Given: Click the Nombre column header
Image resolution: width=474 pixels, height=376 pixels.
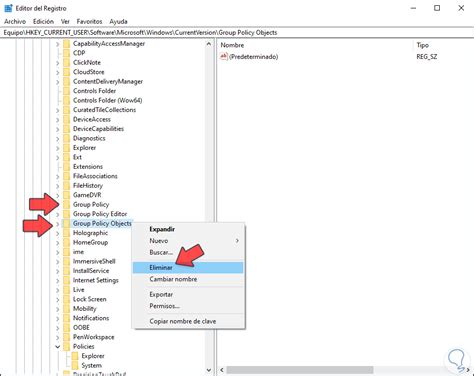Looking at the screenshot, I should click(232, 45).
